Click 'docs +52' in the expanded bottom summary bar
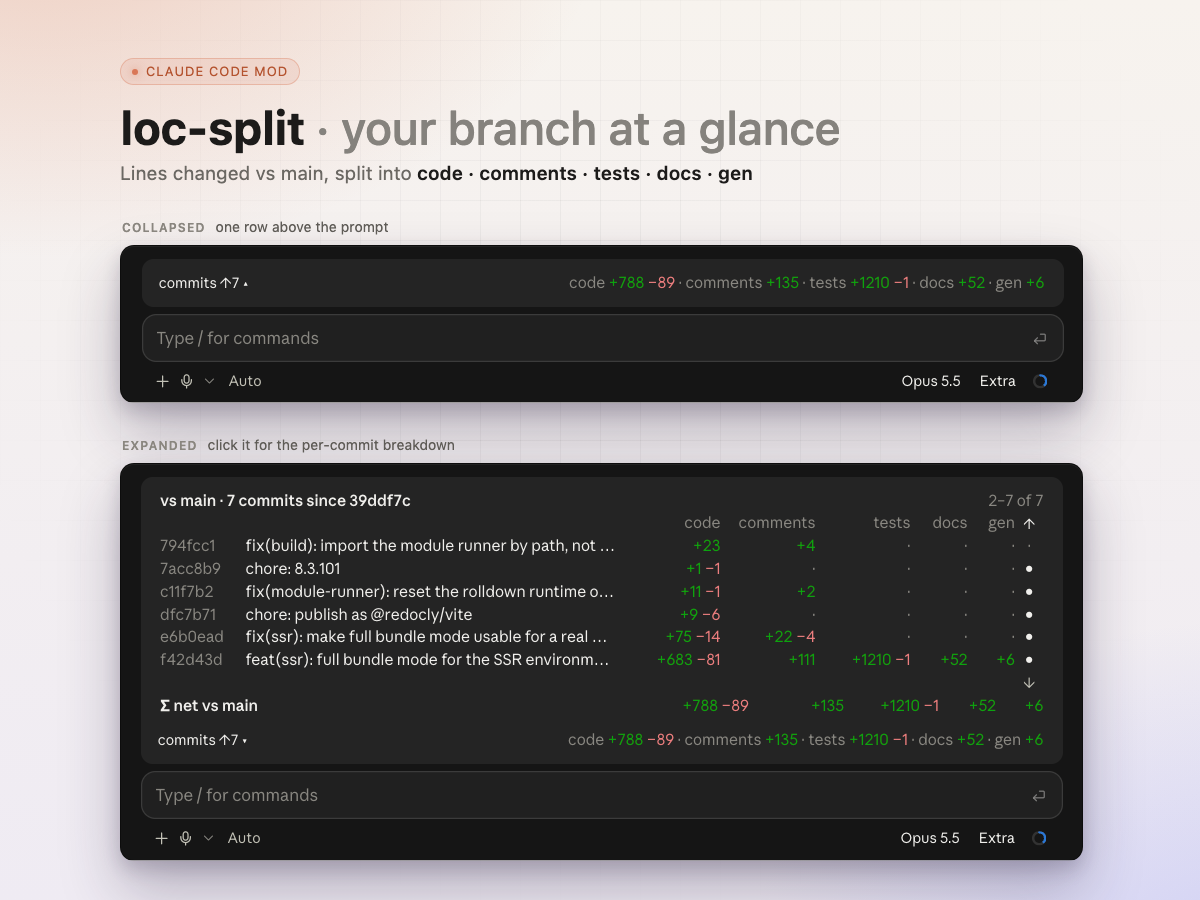Screen dimensions: 1200x900 [x=952, y=740]
